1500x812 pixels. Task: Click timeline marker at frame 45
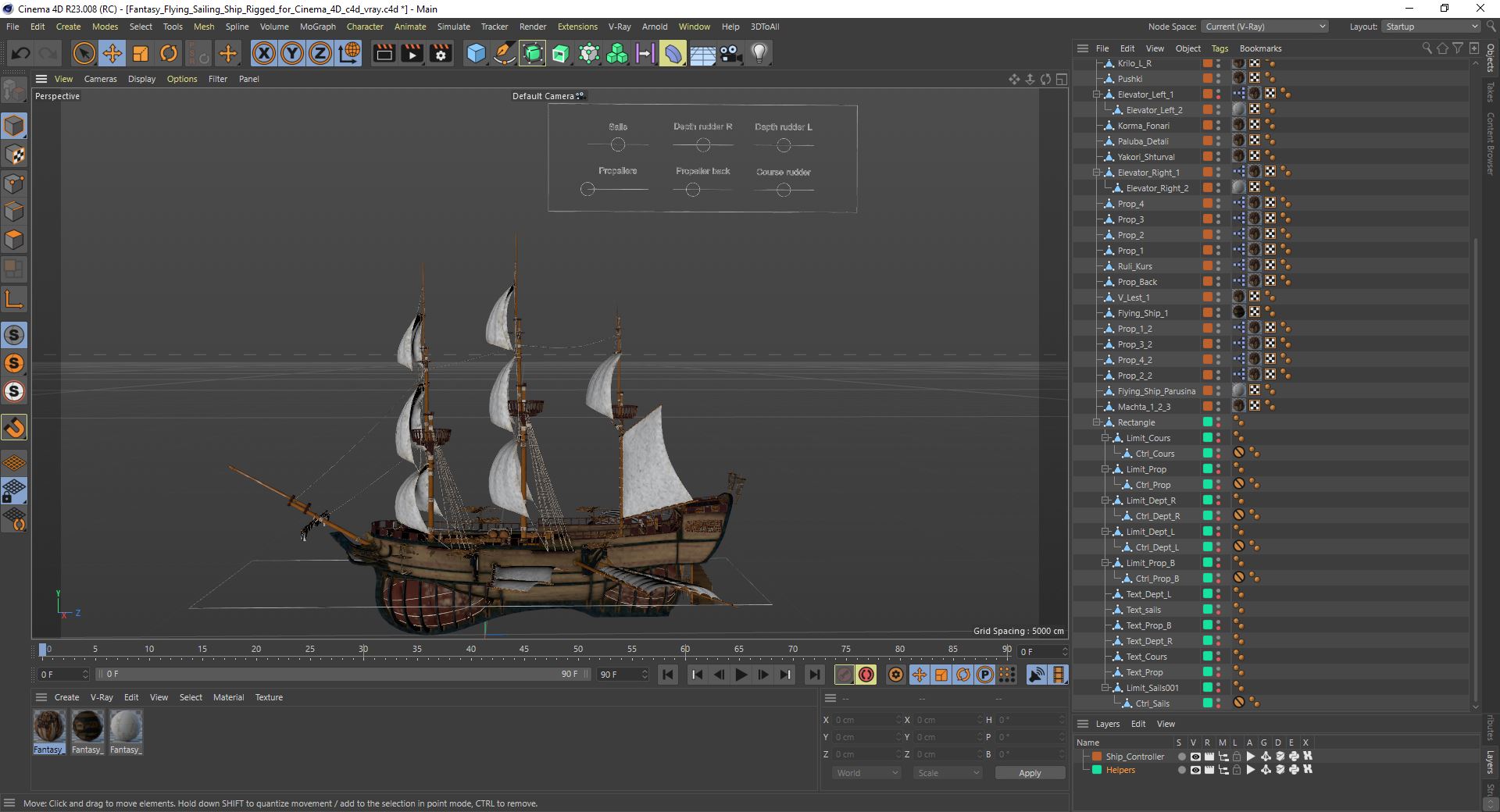point(523,651)
